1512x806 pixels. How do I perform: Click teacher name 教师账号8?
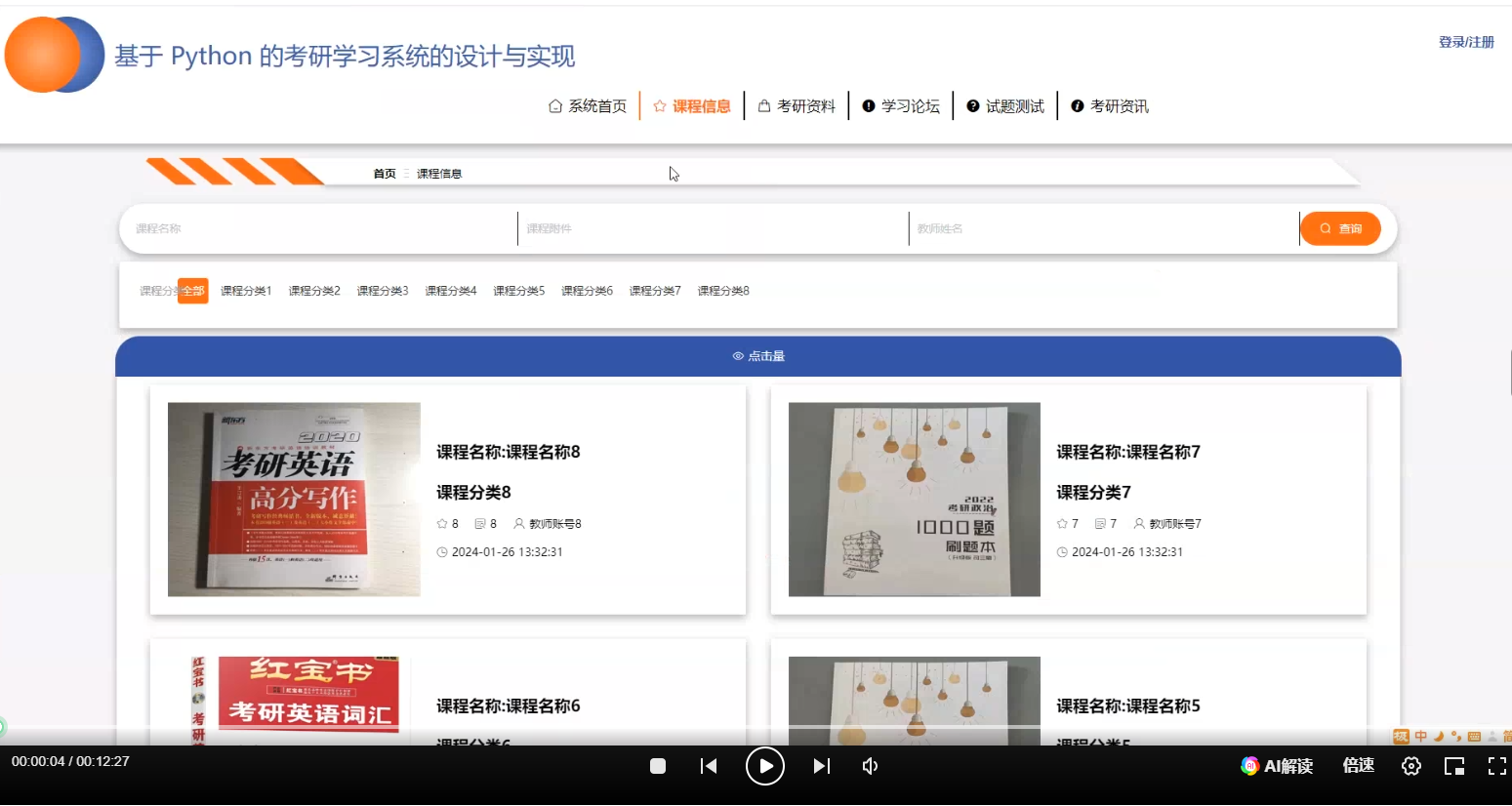[x=555, y=524]
